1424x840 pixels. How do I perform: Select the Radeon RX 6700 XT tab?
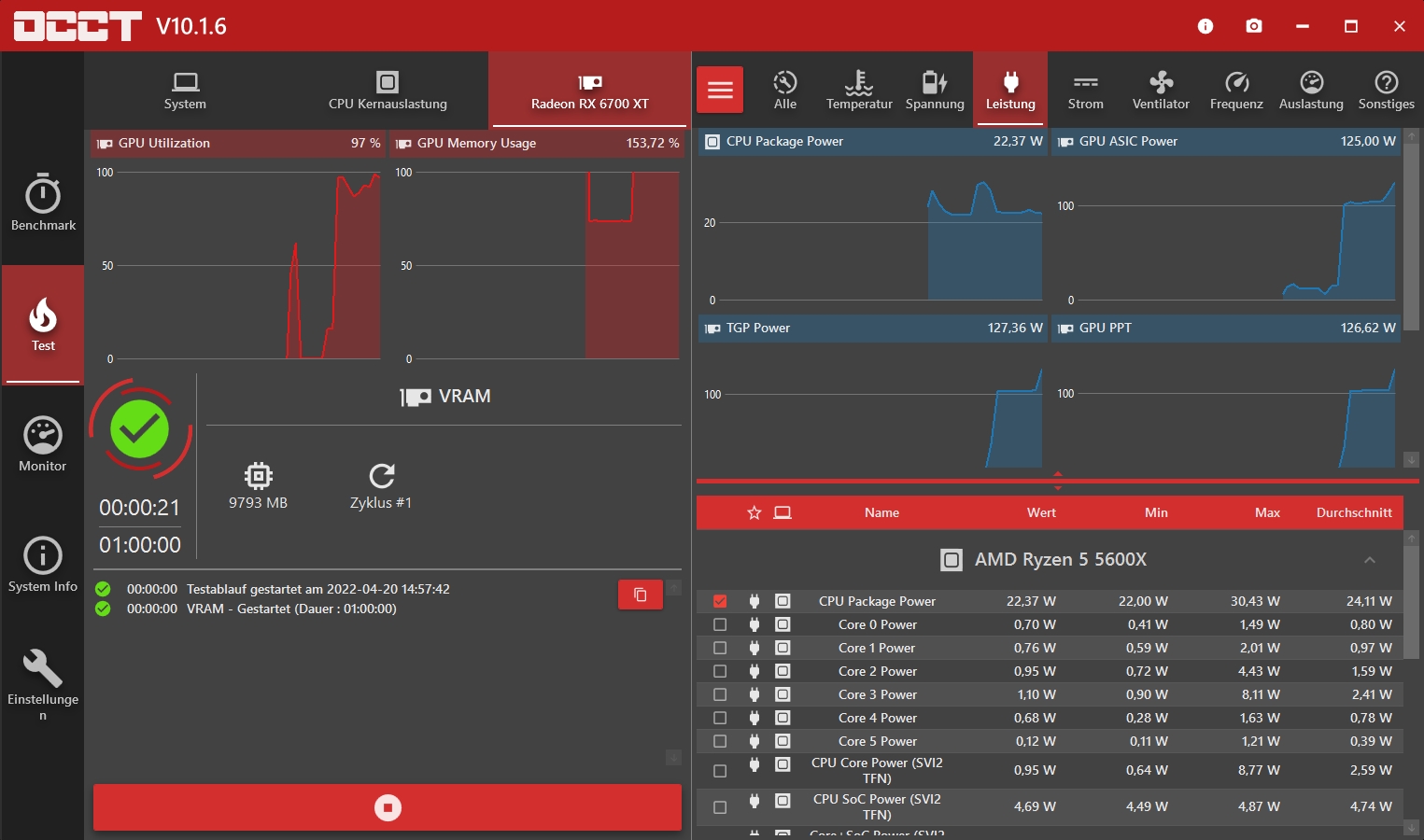pos(589,91)
